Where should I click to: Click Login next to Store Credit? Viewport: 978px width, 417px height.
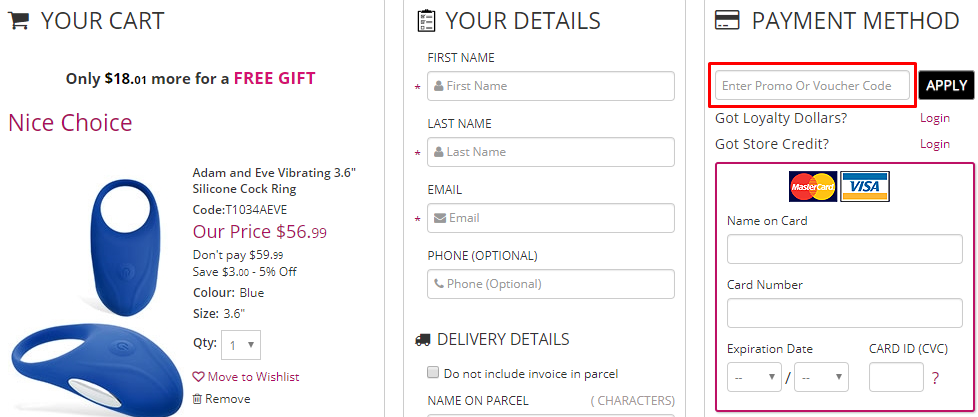click(934, 144)
